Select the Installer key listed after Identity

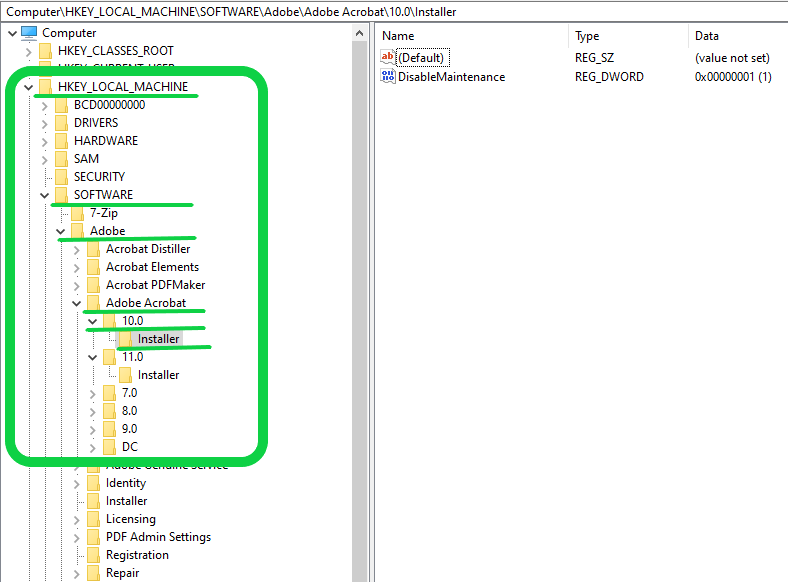coord(127,501)
